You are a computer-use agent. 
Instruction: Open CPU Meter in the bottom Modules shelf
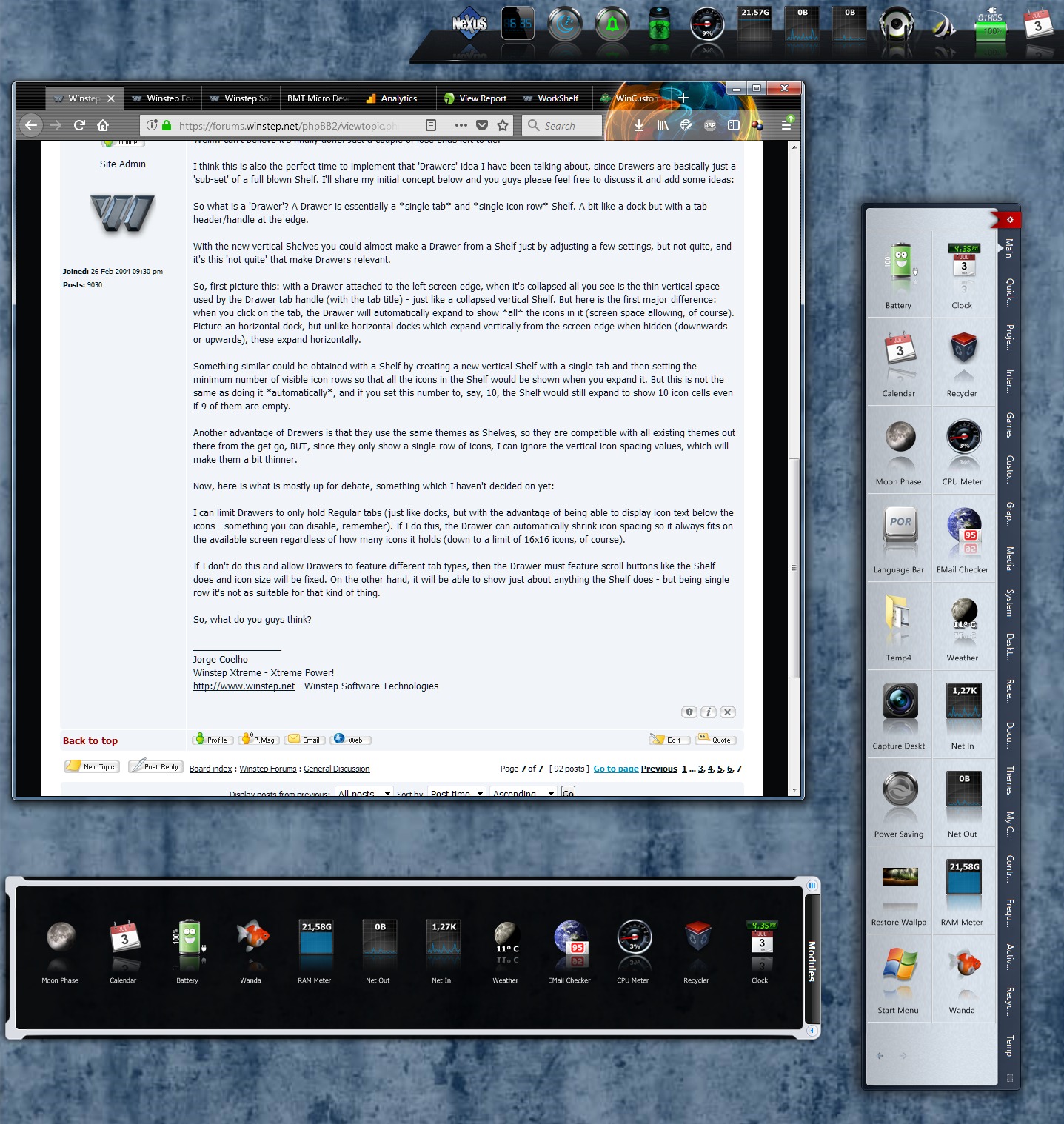pyautogui.click(x=634, y=937)
